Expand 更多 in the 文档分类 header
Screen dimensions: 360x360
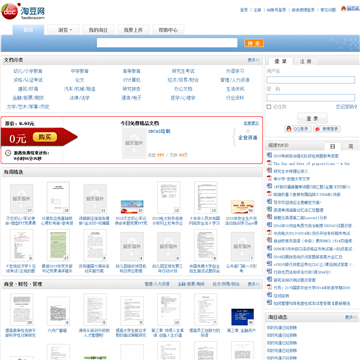pos(253,60)
